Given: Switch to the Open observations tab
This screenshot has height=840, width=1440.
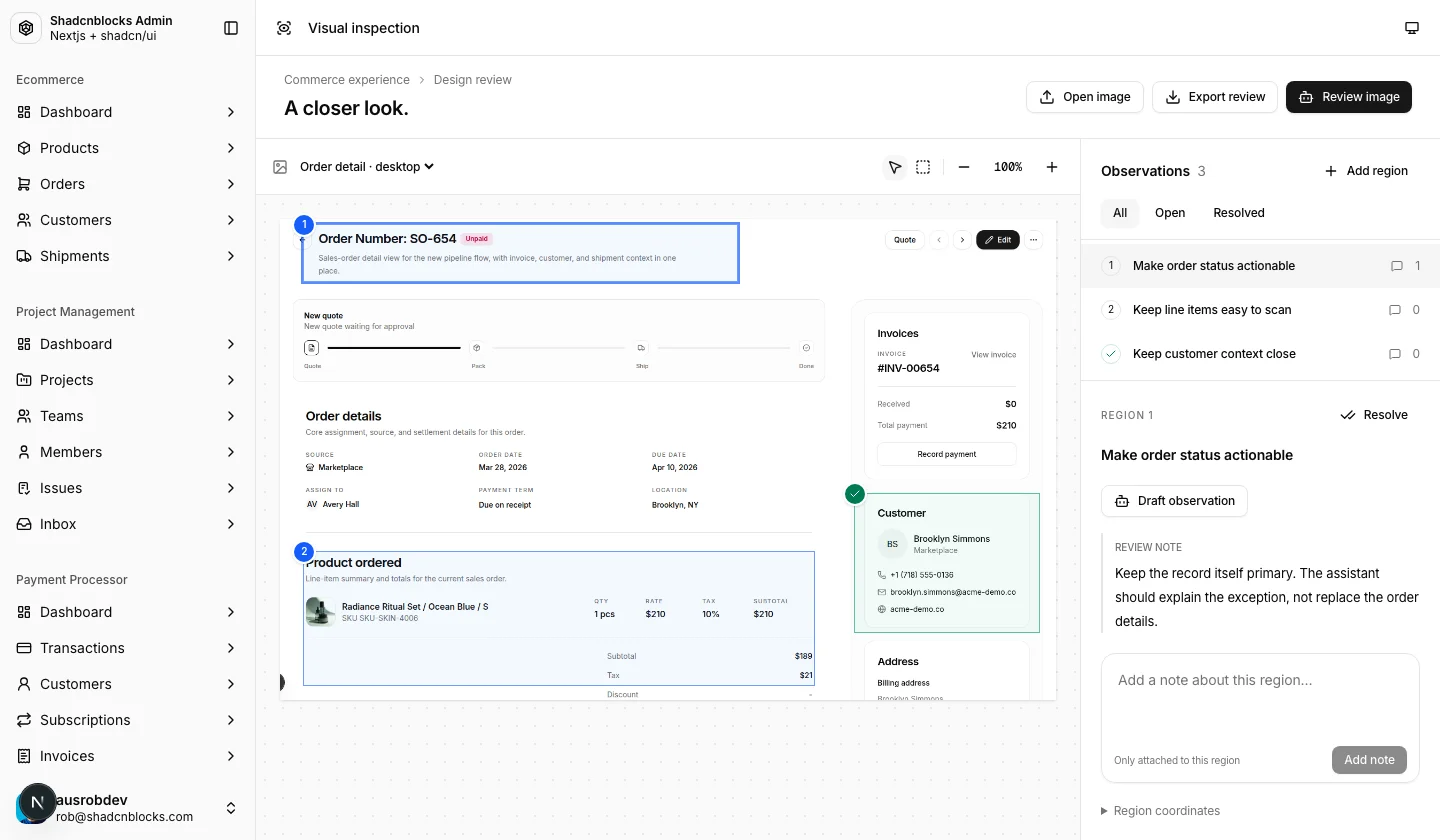Looking at the screenshot, I should [1170, 213].
